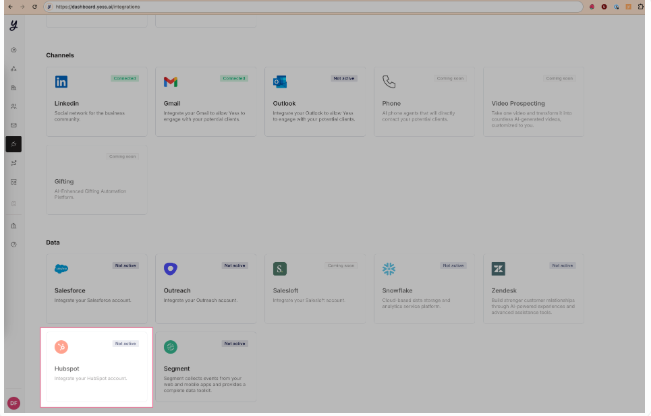This screenshot has width=651, height=416.
Task: Click the dark red extension icon
Action: tap(604, 7)
